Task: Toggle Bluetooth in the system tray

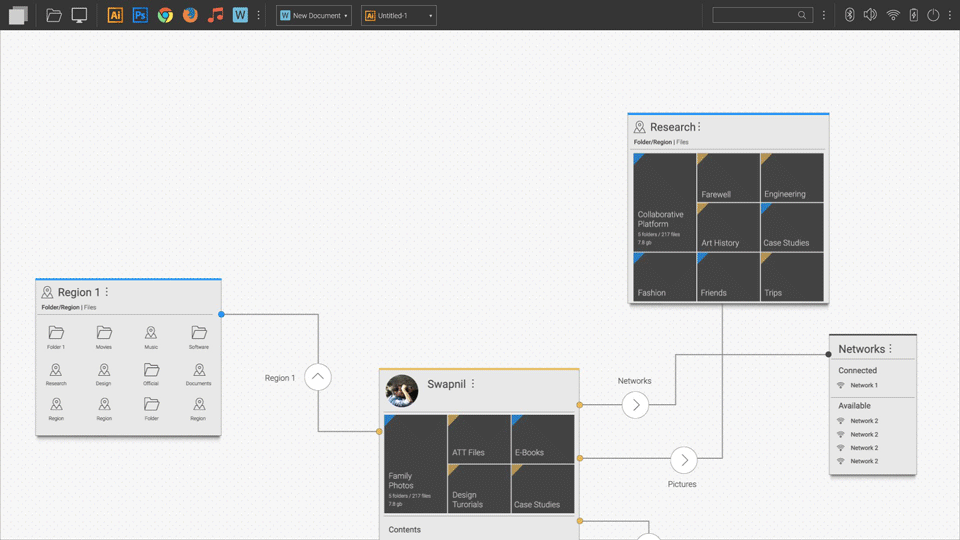Action: (x=849, y=15)
